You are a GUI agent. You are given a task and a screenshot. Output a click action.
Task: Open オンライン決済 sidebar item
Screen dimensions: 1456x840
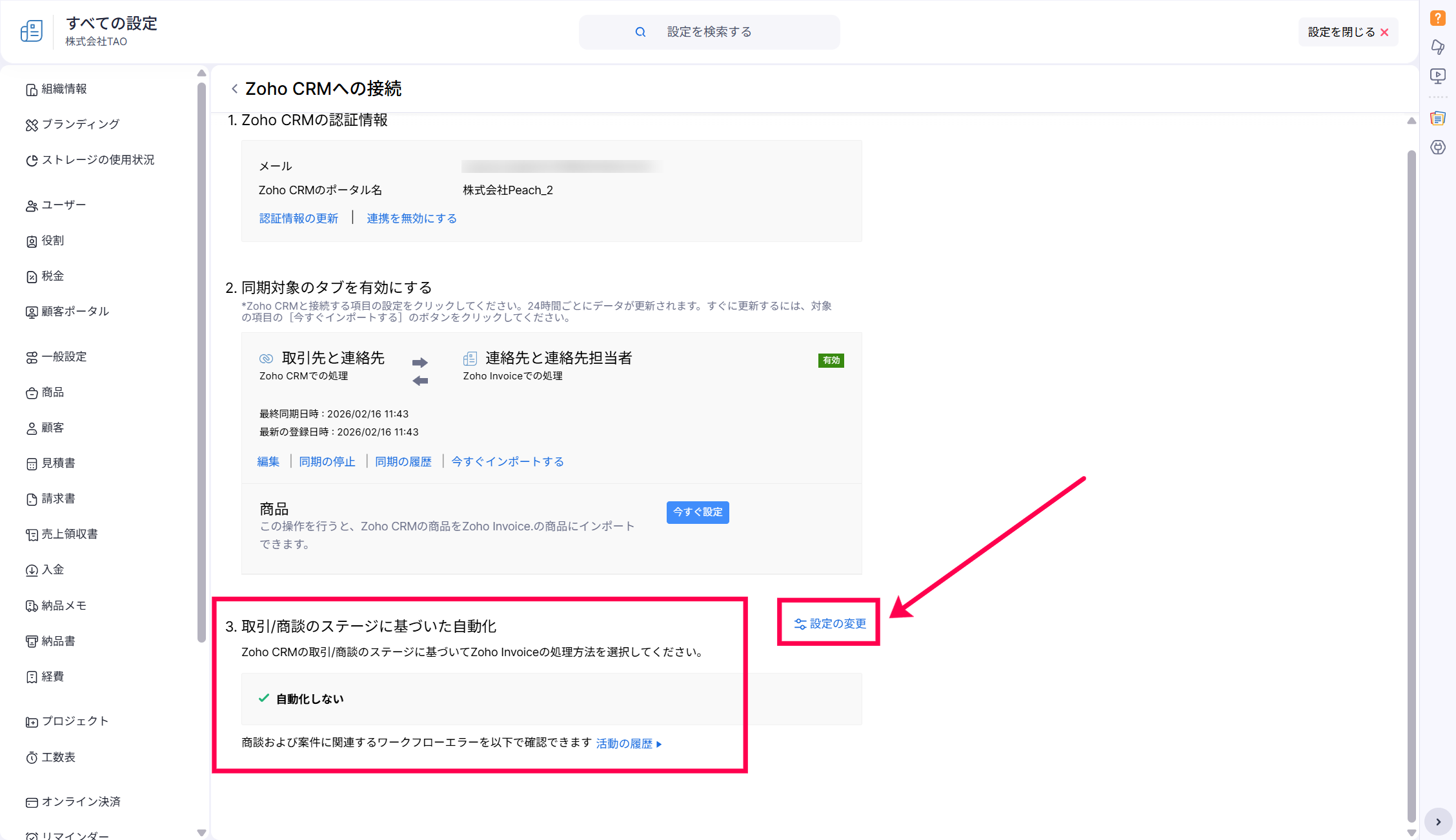pyautogui.click(x=81, y=802)
